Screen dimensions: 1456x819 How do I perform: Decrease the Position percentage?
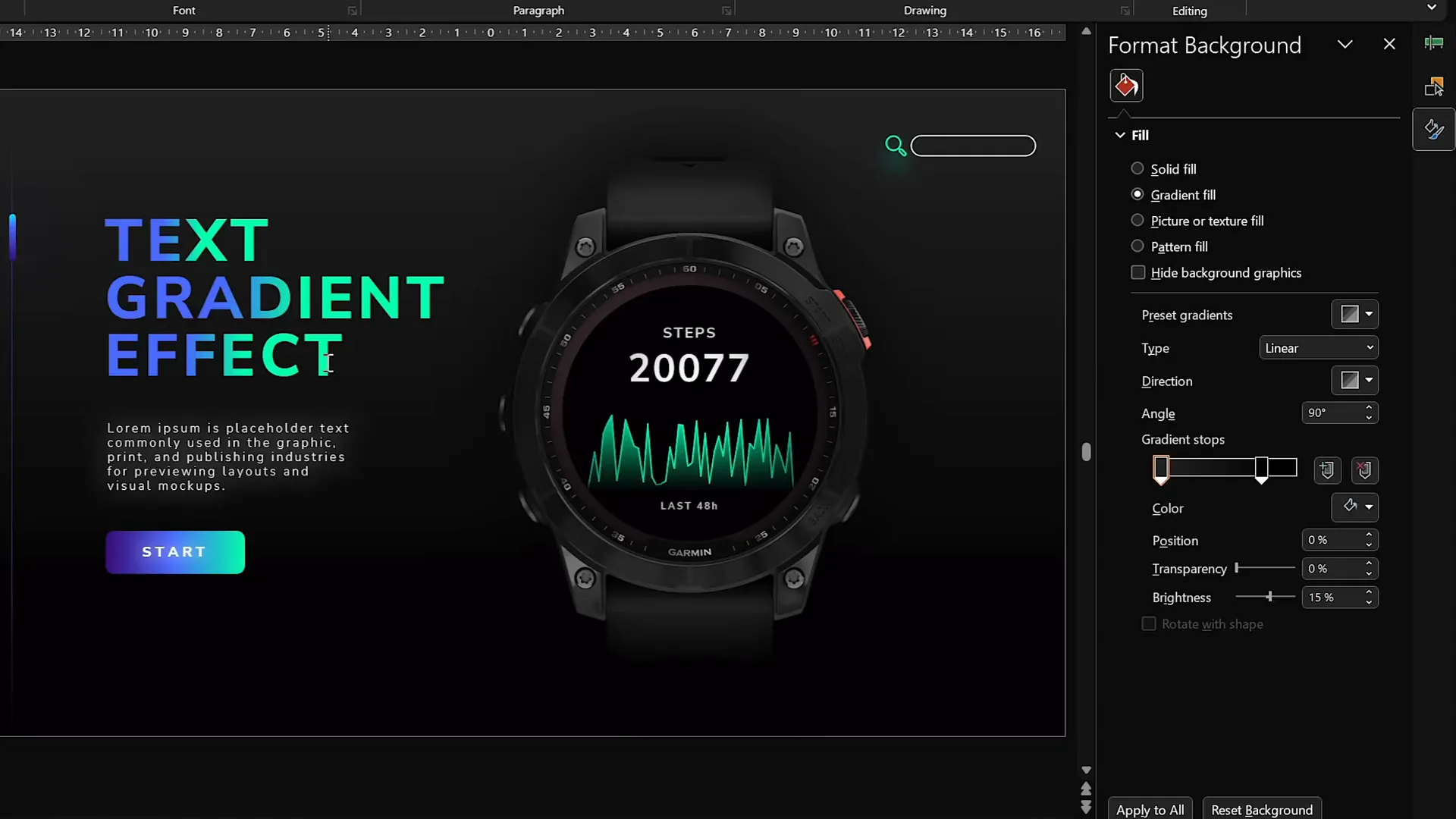click(1369, 545)
